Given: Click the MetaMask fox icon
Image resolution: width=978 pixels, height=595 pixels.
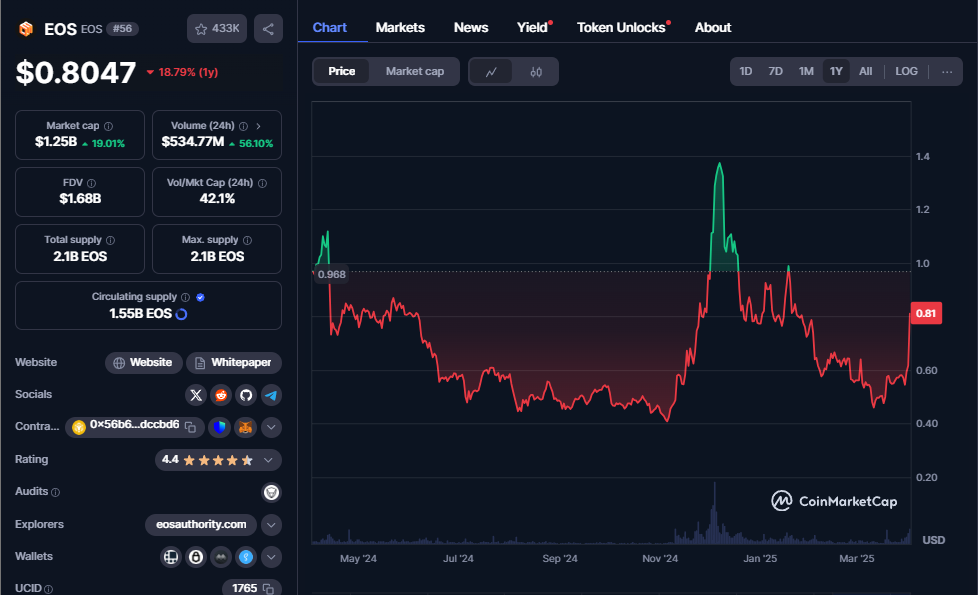Looking at the screenshot, I should tap(246, 427).
